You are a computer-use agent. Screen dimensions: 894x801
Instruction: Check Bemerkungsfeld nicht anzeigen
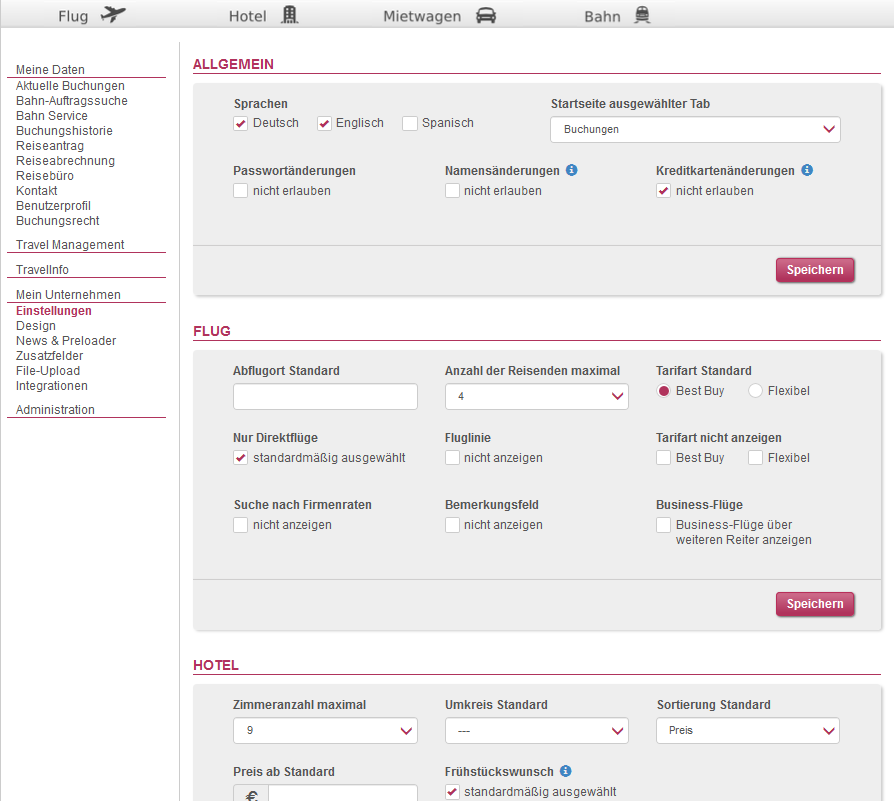(452, 524)
